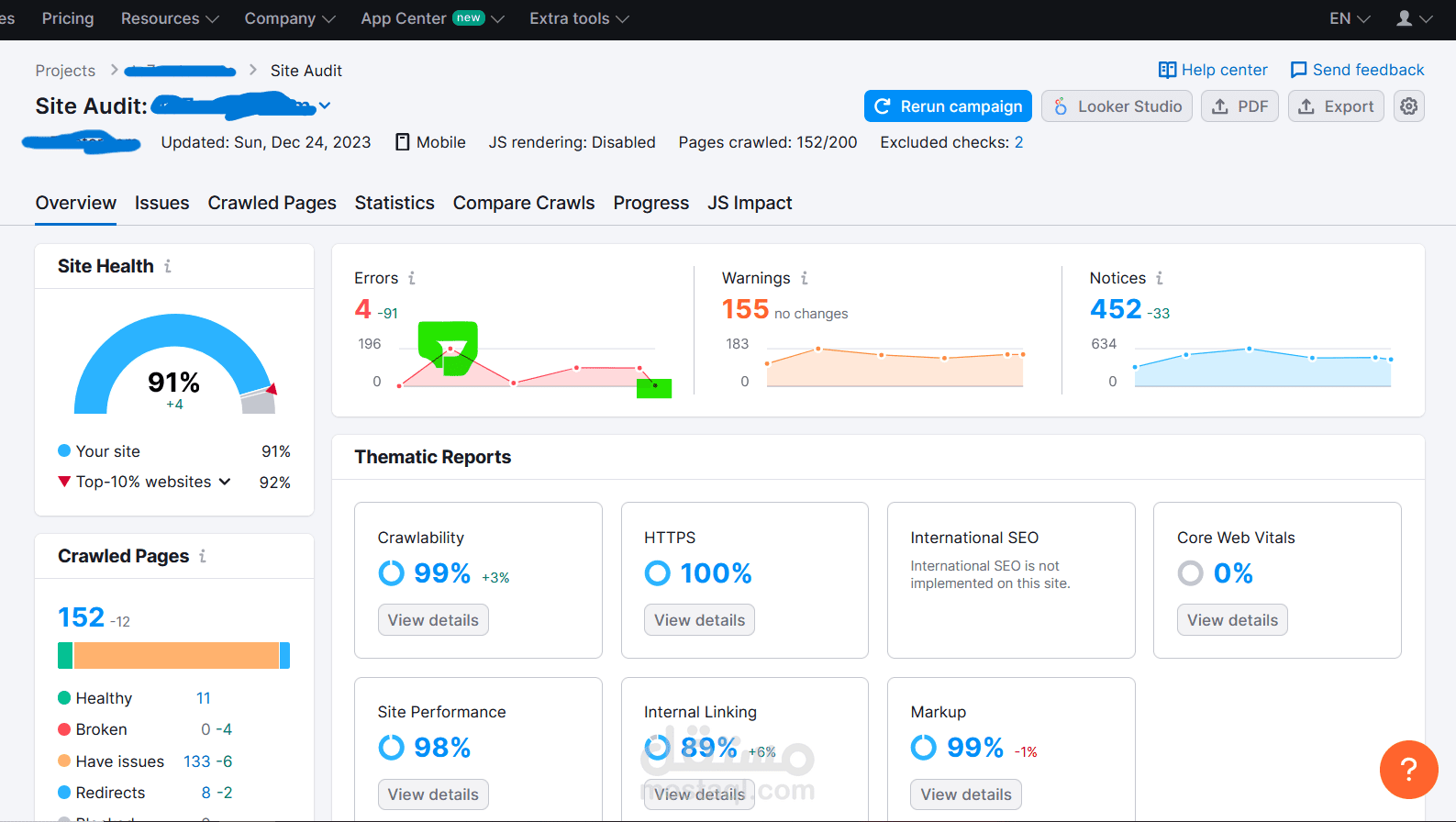This screenshot has height=822, width=1456.
Task: Open the EN language selector
Action: point(1350,18)
